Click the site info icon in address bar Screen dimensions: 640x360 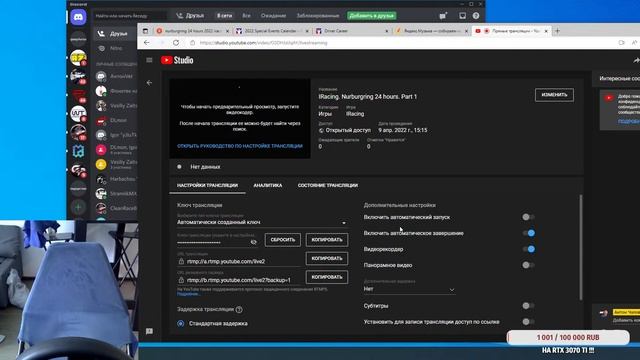[x=193, y=42]
